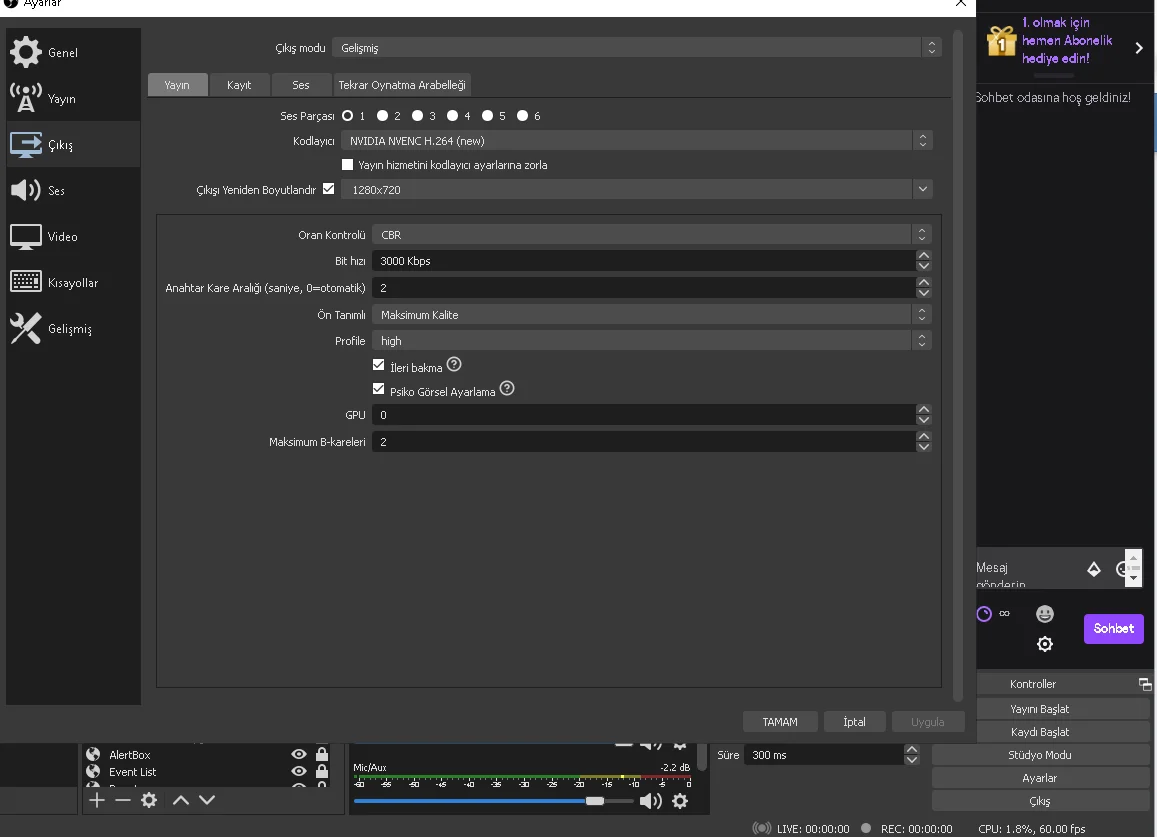
Task: Switch to the Yayın tab
Action: pos(177,85)
